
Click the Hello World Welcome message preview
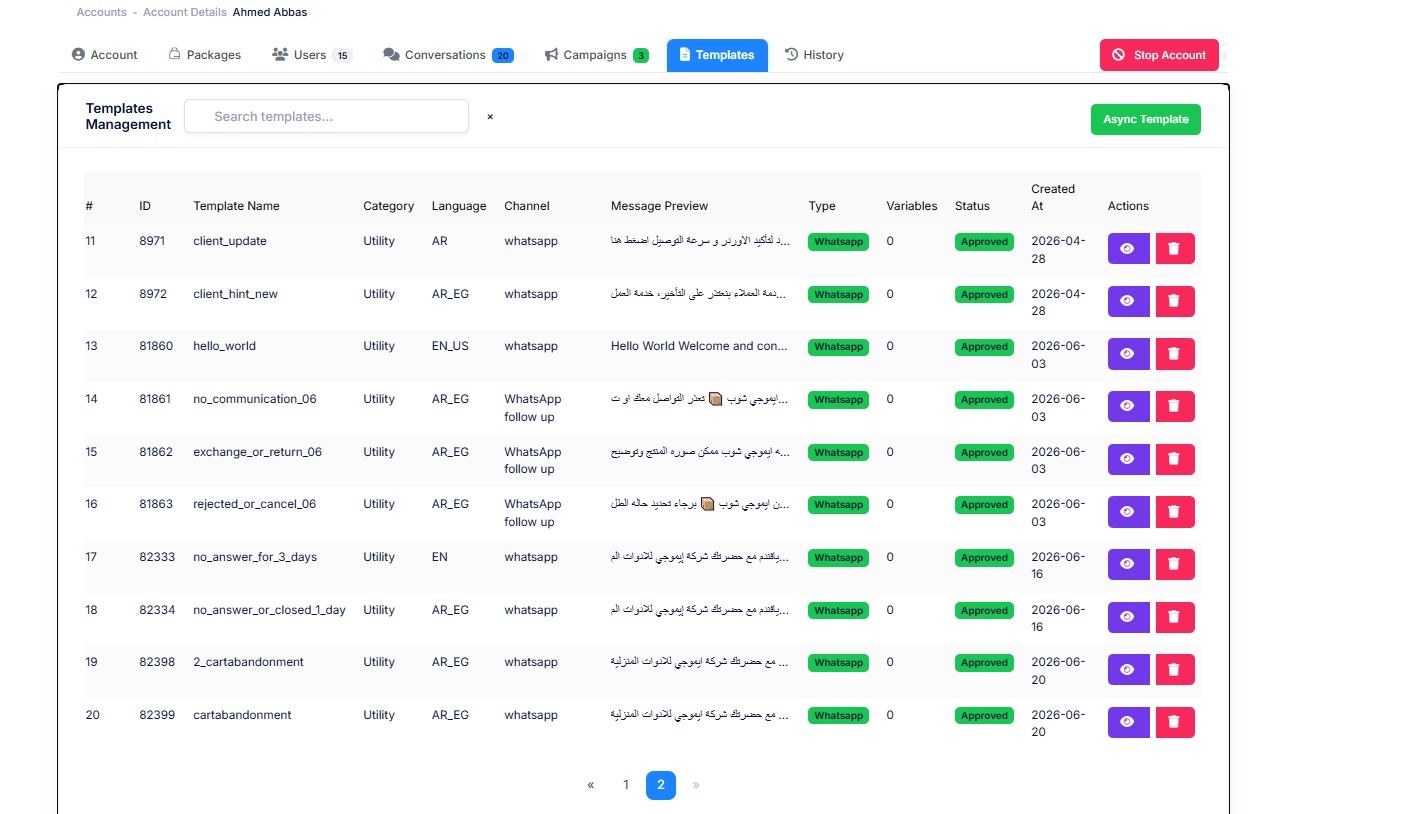[x=700, y=346]
